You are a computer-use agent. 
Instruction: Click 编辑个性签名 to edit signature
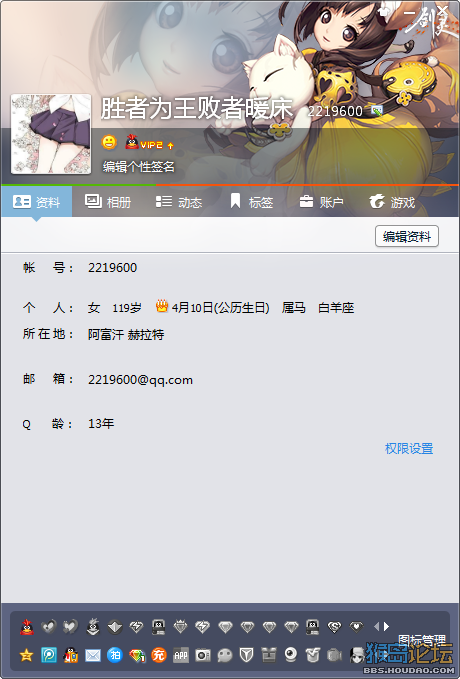pos(139,166)
